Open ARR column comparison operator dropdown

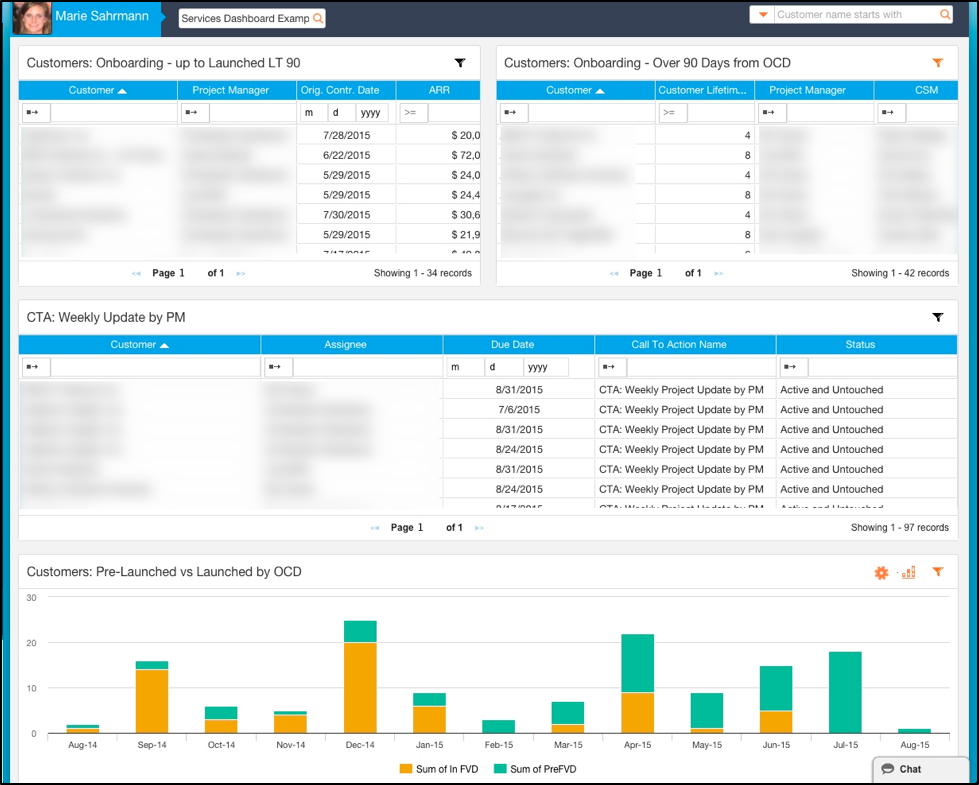click(410, 113)
